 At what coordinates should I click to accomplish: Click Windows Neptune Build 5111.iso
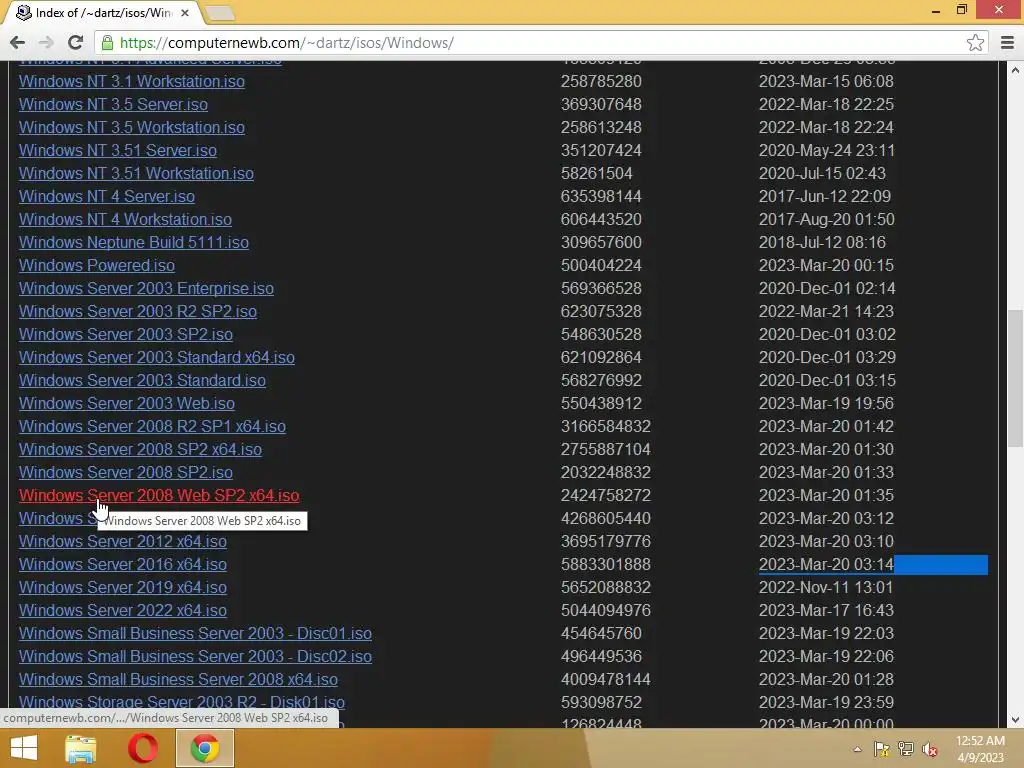pos(134,242)
